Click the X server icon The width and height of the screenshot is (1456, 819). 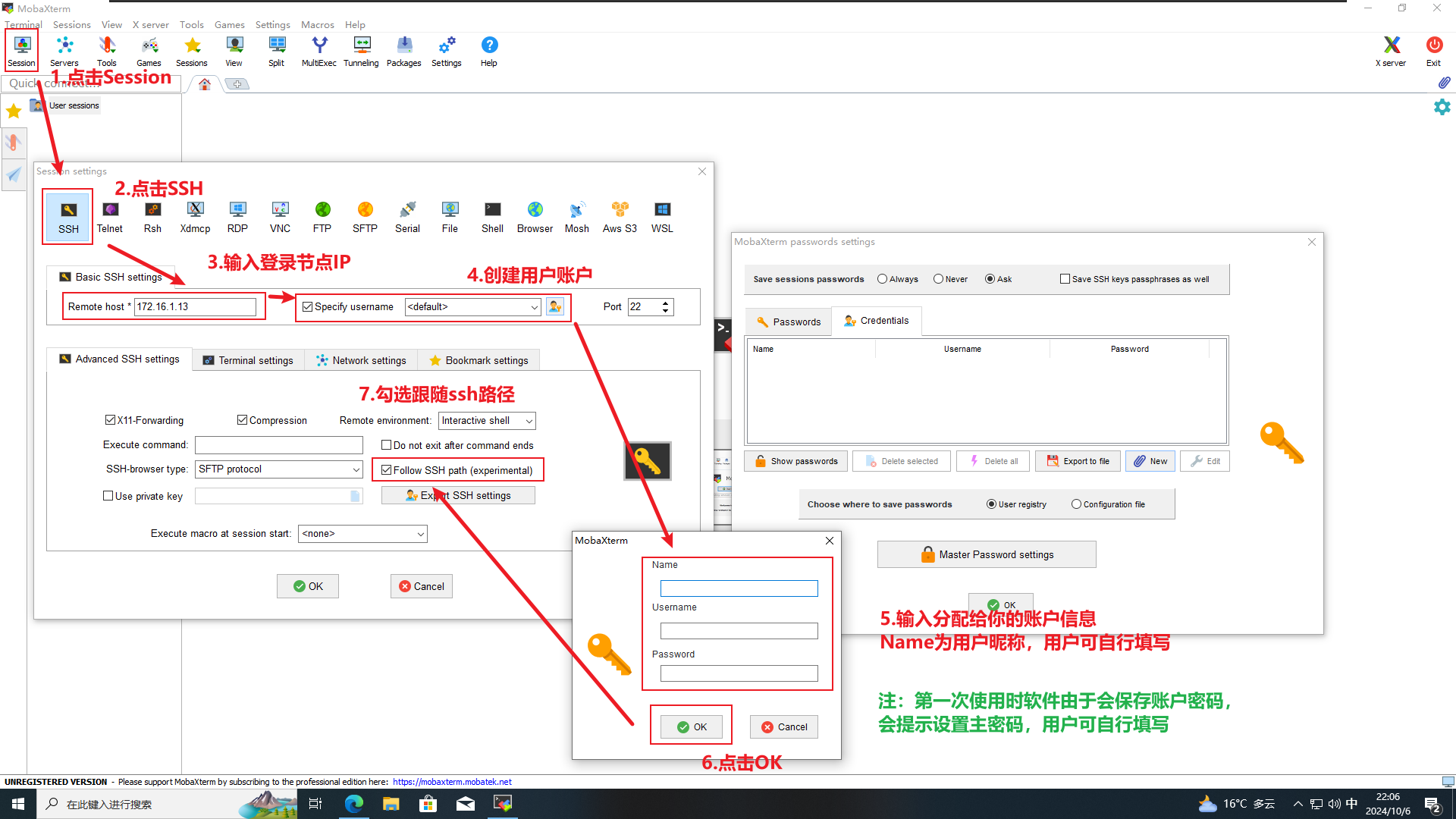[1390, 51]
